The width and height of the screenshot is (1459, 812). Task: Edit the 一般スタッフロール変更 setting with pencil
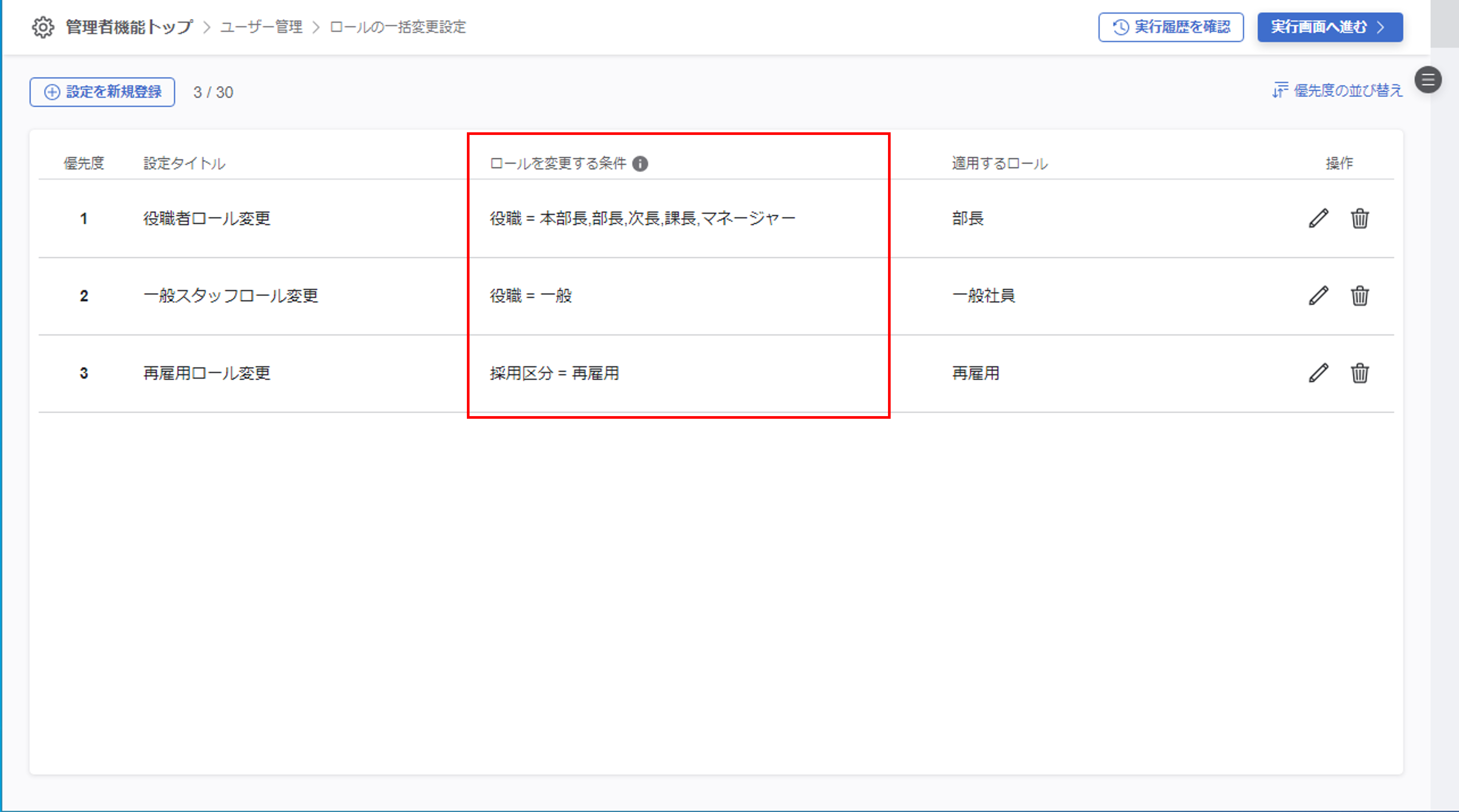pyautogui.click(x=1318, y=295)
